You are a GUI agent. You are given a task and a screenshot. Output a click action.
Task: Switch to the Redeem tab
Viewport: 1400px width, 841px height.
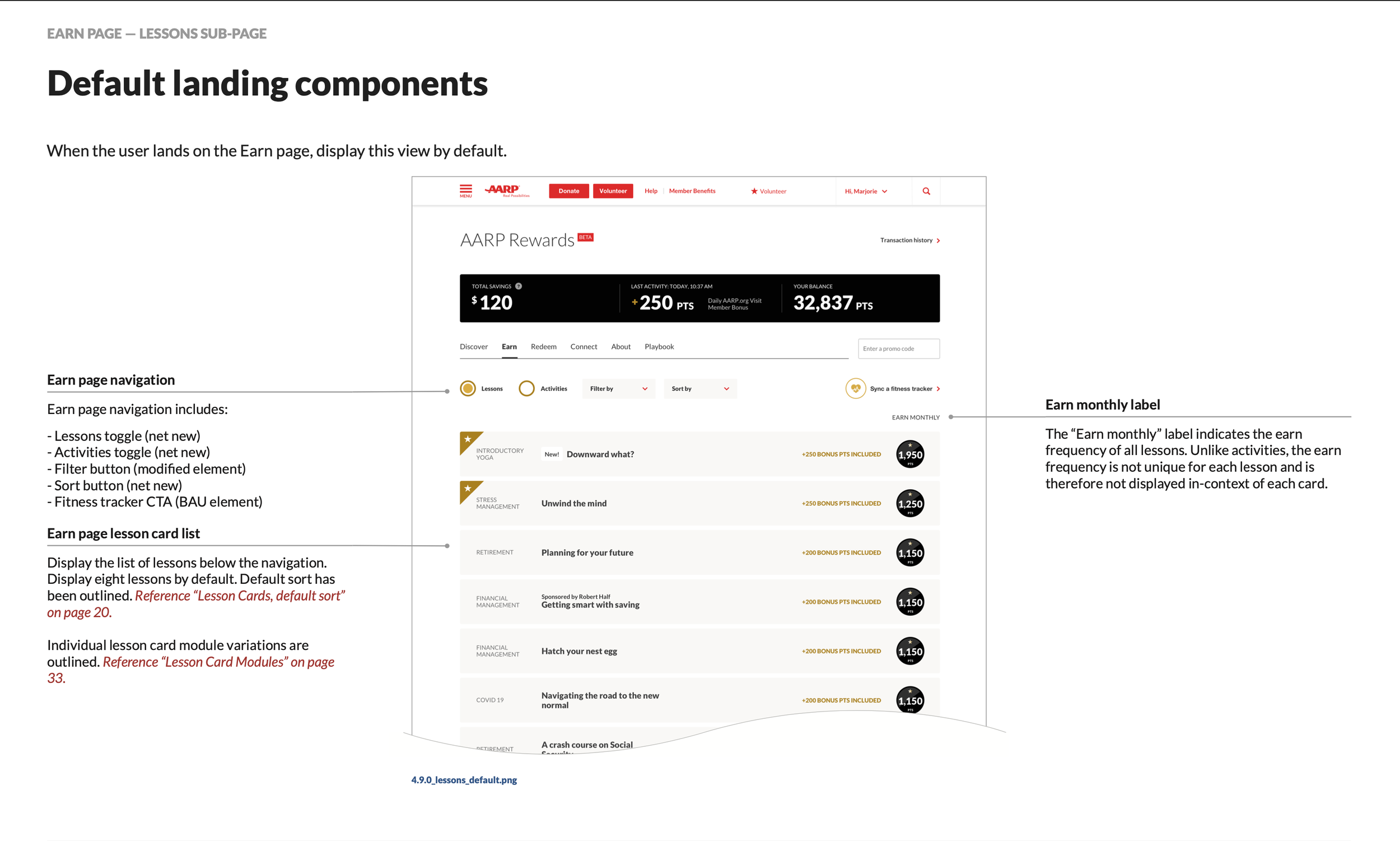point(543,347)
